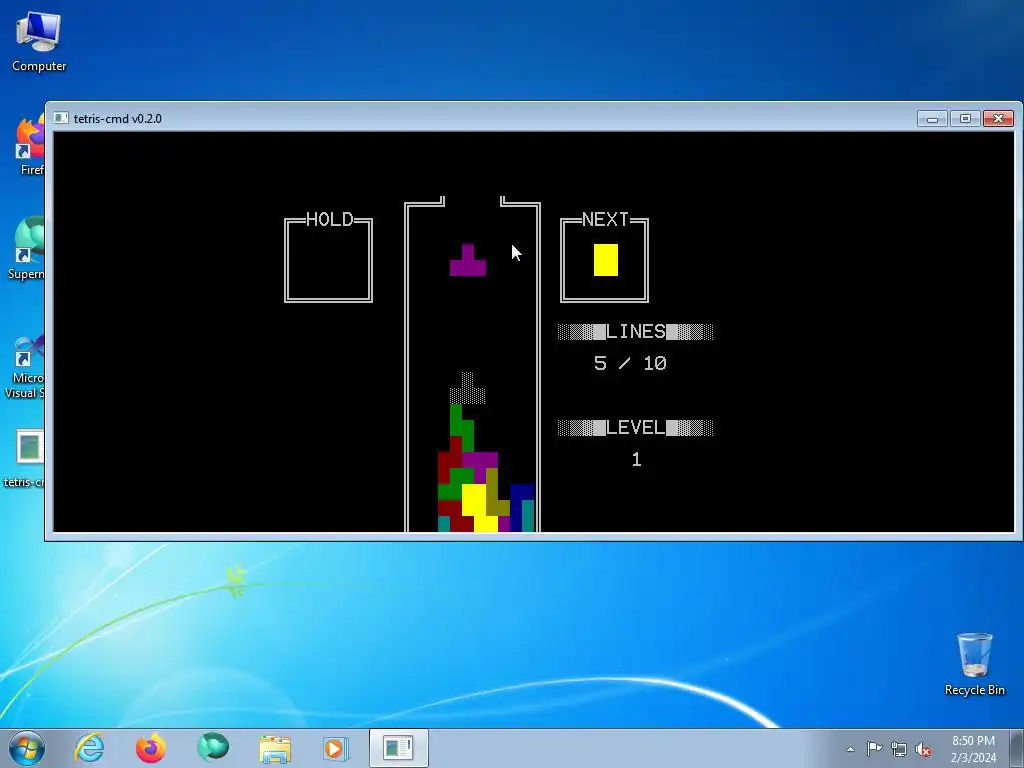Open the green globe browser on taskbar
The height and width of the screenshot is (768, 1024).
(x=213, y=748)
